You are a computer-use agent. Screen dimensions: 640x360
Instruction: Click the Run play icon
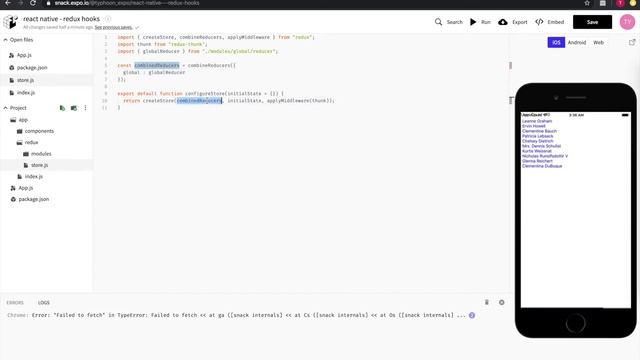click(473, 22)
